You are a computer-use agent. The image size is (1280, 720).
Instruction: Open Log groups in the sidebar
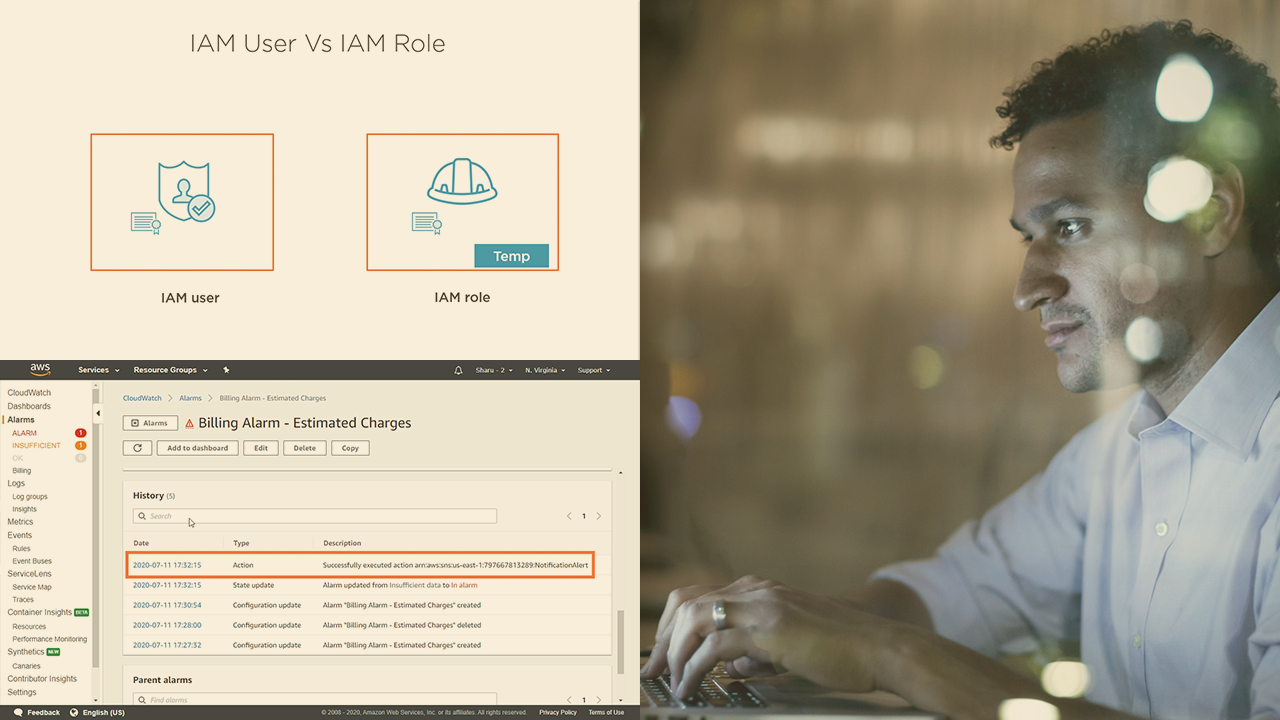[29, 496]
